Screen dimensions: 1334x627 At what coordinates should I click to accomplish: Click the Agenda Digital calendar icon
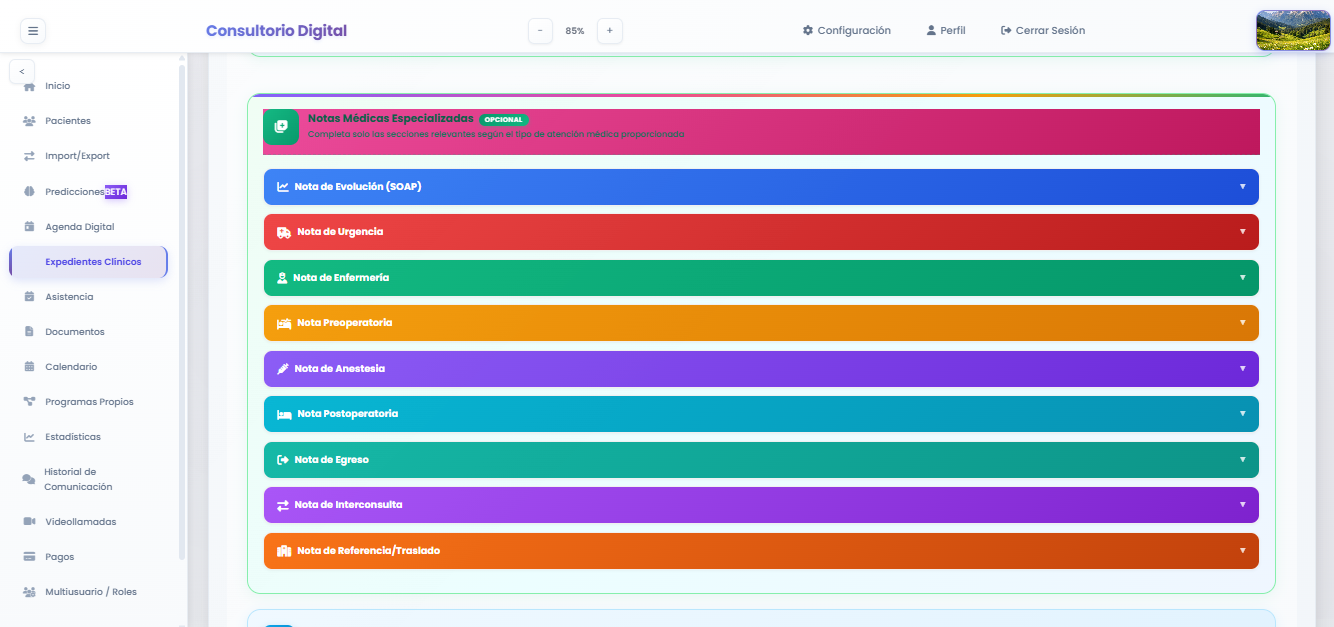pos(29,227)
